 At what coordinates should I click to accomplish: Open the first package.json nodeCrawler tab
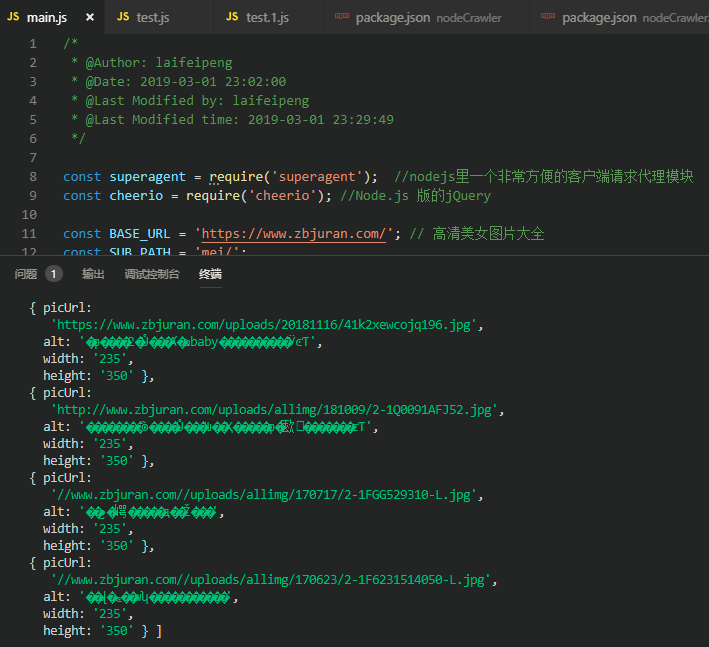pyautogui.click(x=426, y=17)
